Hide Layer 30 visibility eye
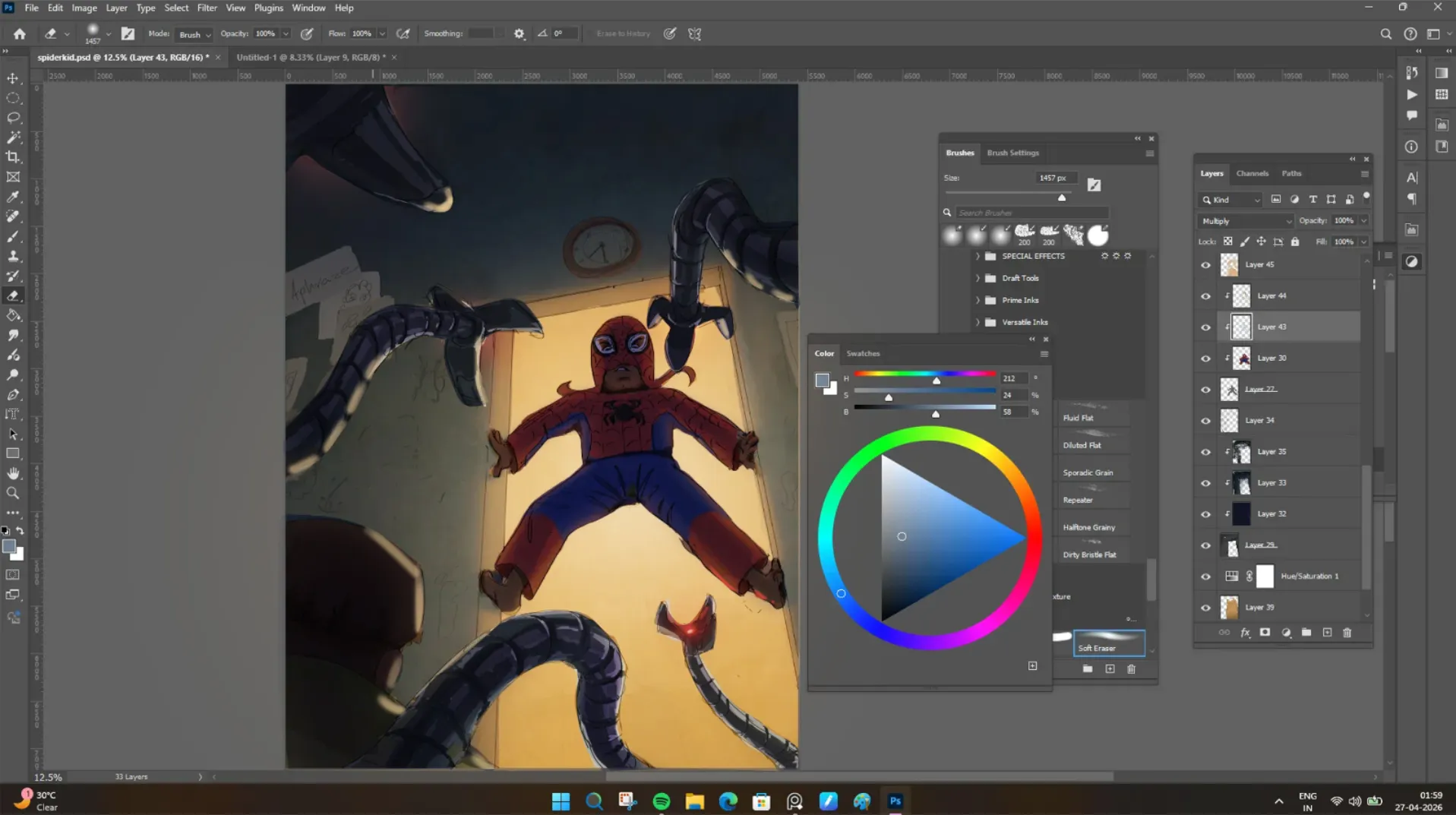This screenshot has height=815, width=1456. coord(1205,359)
